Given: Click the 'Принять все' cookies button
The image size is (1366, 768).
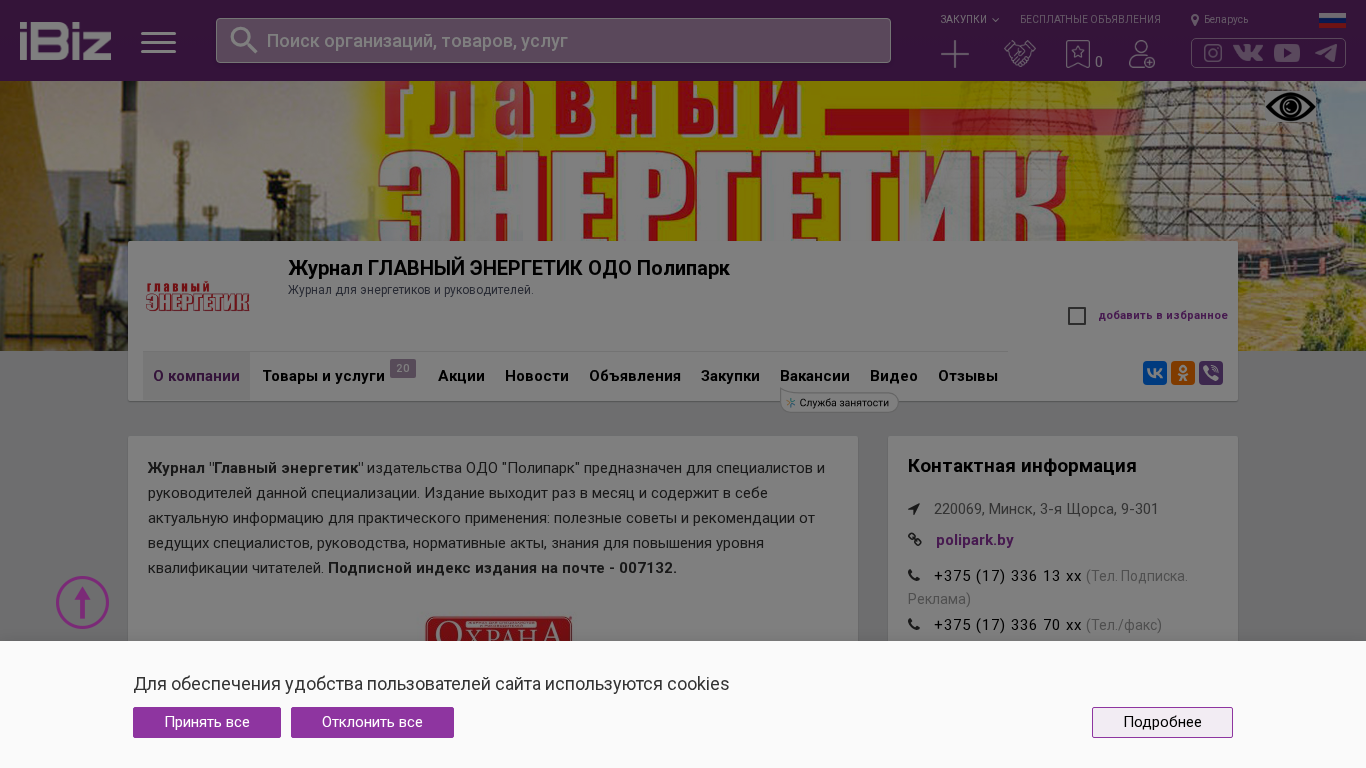Looking at the screenshot, I should pyautogui.click(x=207, y=722).
